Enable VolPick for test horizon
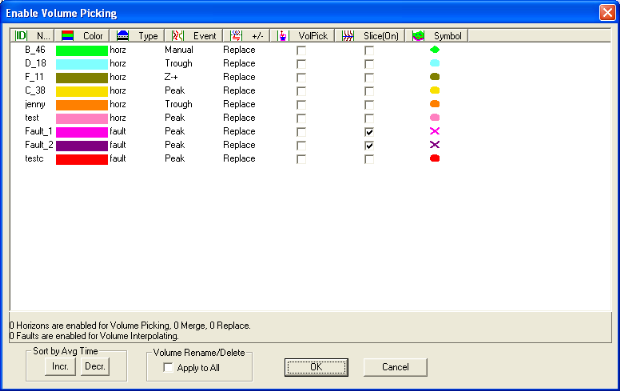The height and width of the screenshot is (391, 620). (x=301, y=119)
